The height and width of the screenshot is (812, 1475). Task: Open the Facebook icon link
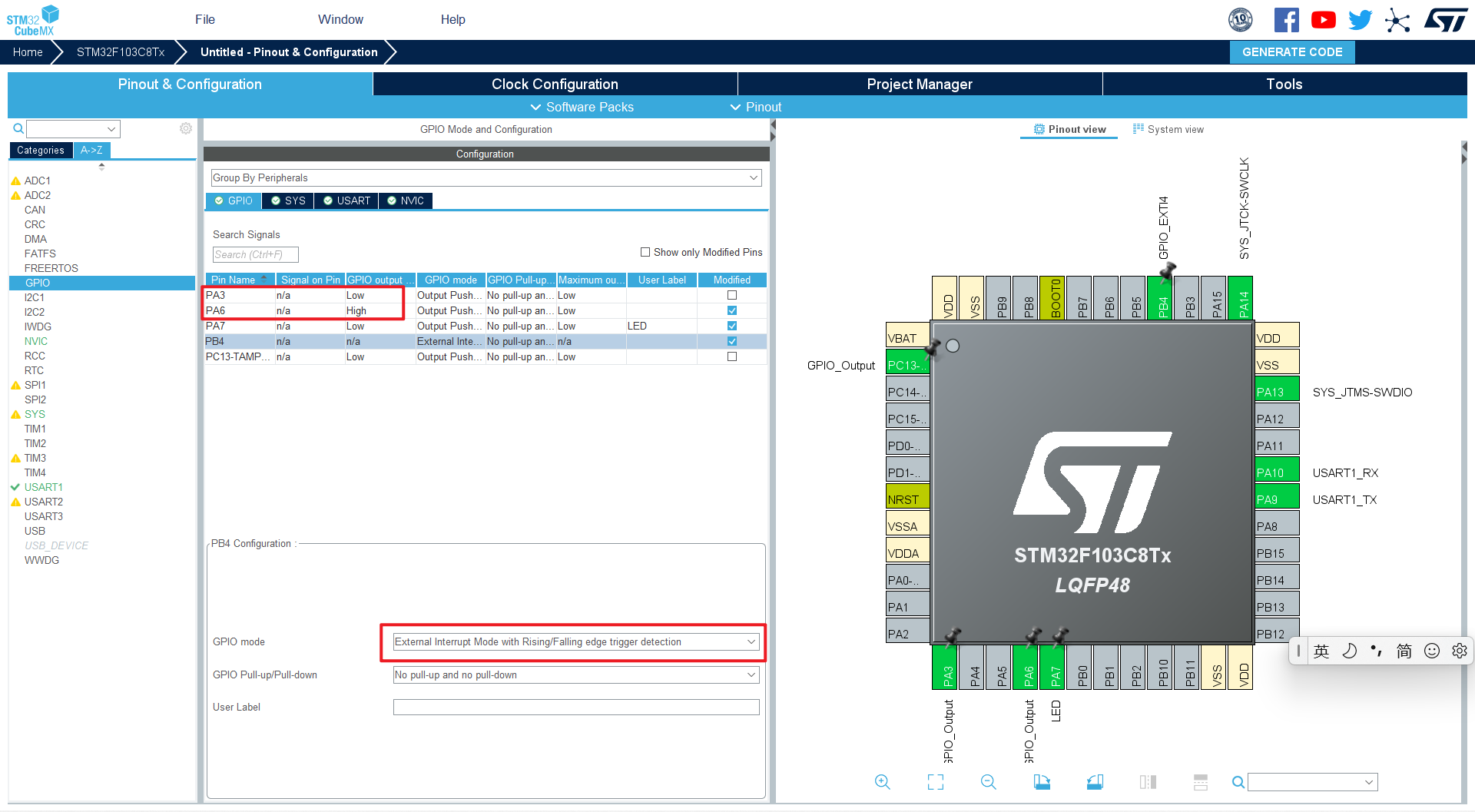tap(1286, 20)
